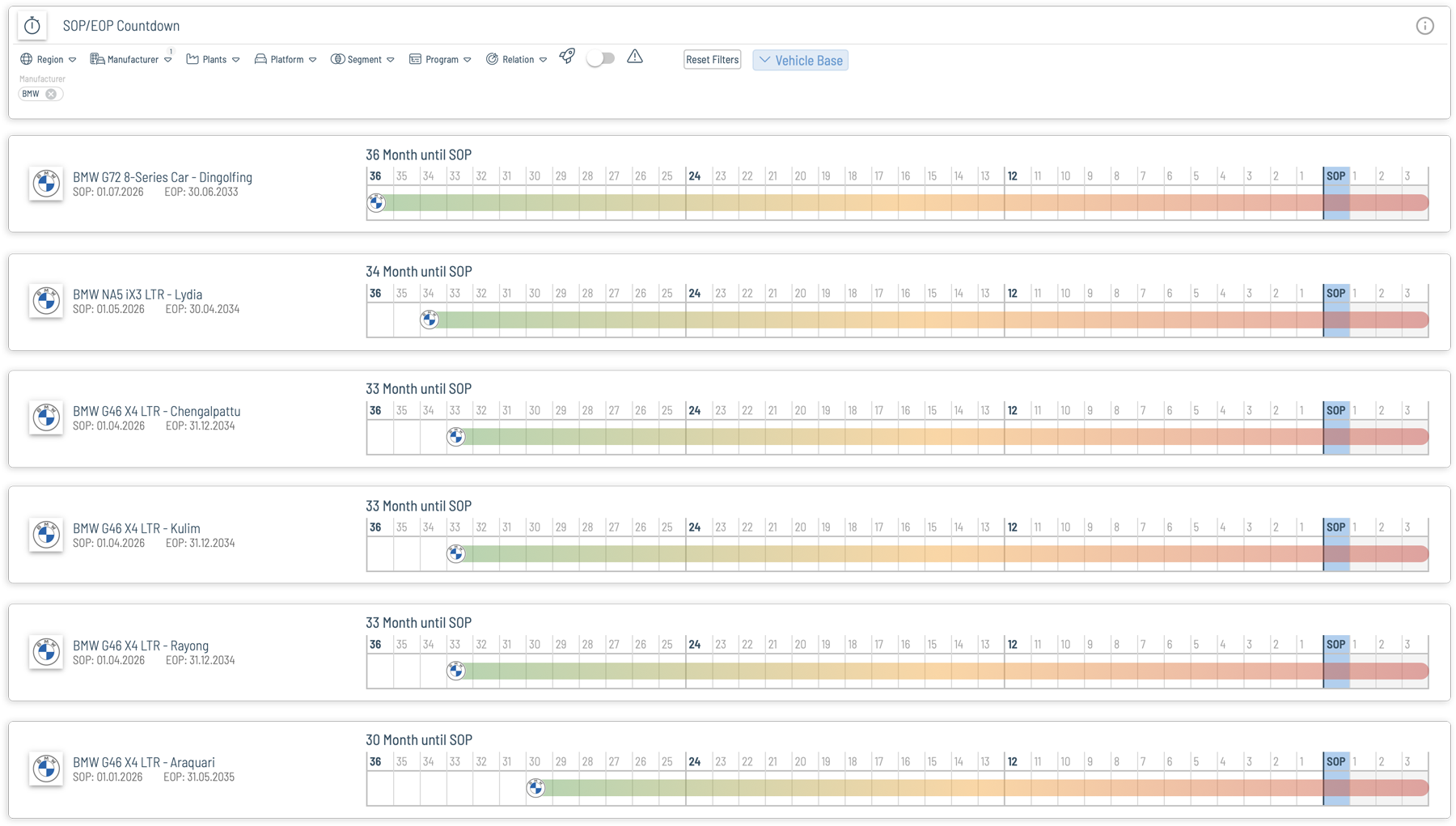Screen dimensions: 1456x826
Task: Open the Segment filter dropdown
Action: click(362, 59)
